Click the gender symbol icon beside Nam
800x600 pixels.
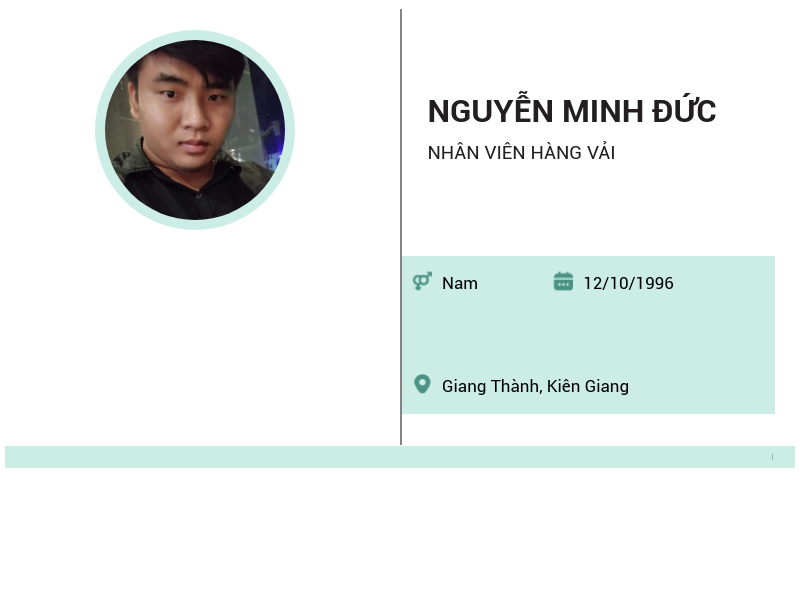click(x=422, y=282)
